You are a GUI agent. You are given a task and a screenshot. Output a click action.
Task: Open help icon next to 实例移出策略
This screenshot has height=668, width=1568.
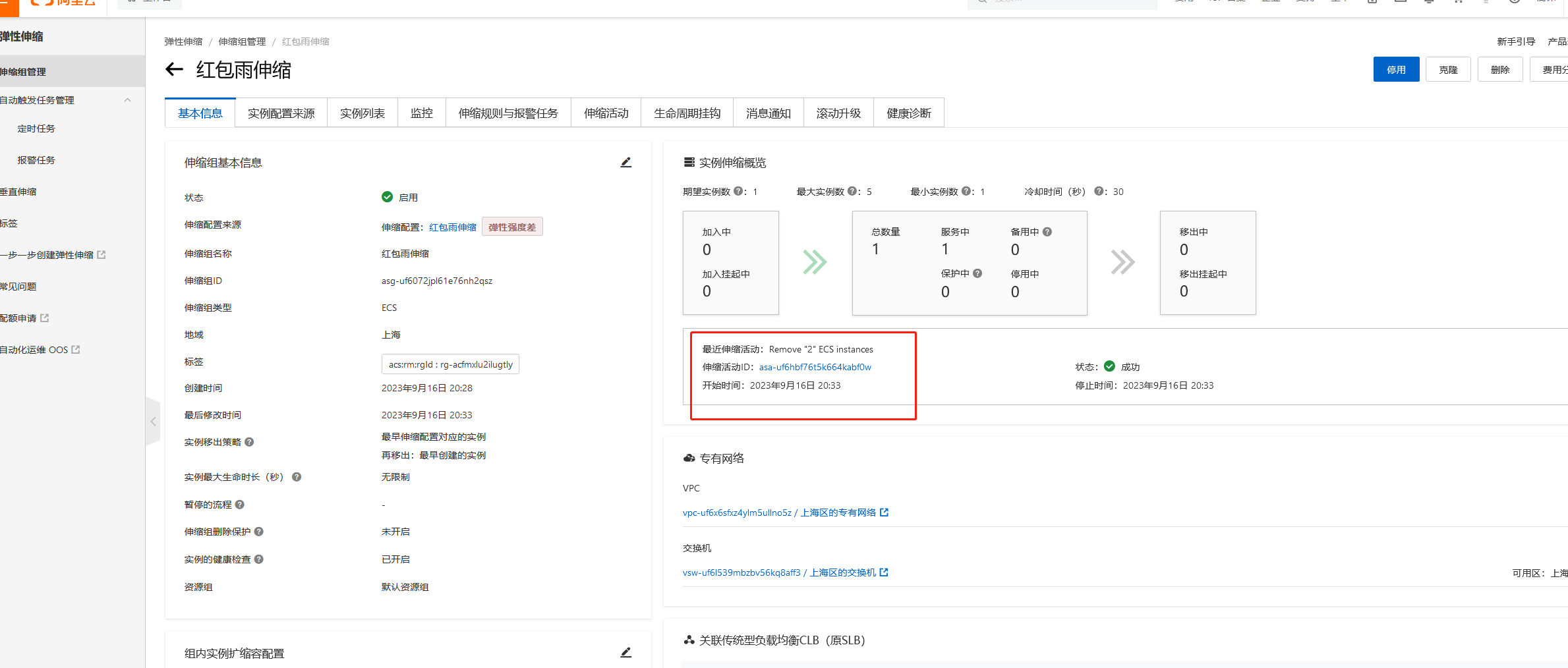click(249, 442)
